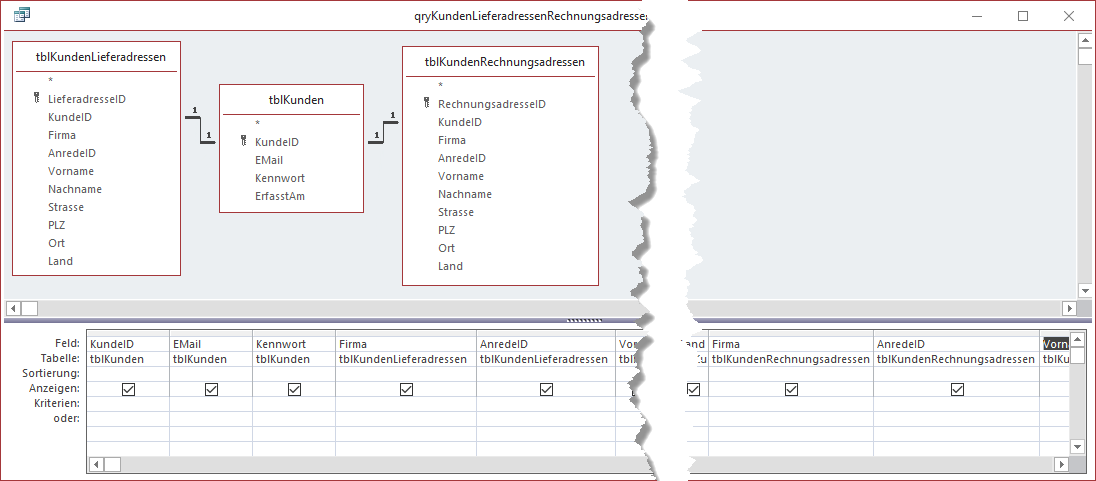Click left arrow of design grid scrollbar
This screenshot has height=481, width=1096.
click(97, 464)
